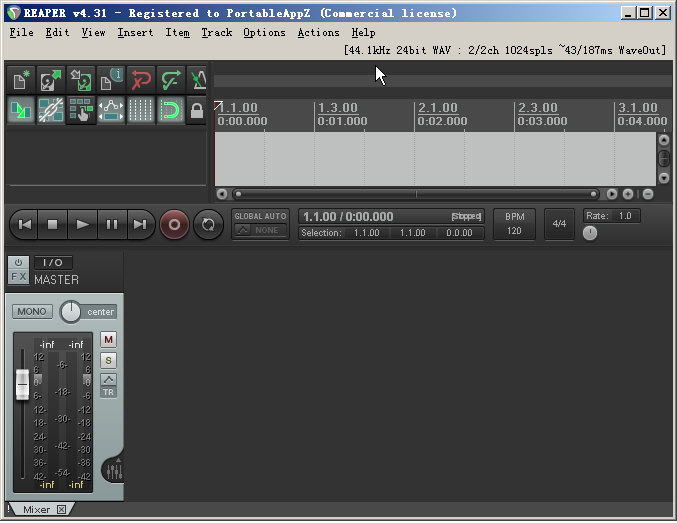677x523 pixels.
Task: Open the Edit menu
Action: tap(57, 33)
